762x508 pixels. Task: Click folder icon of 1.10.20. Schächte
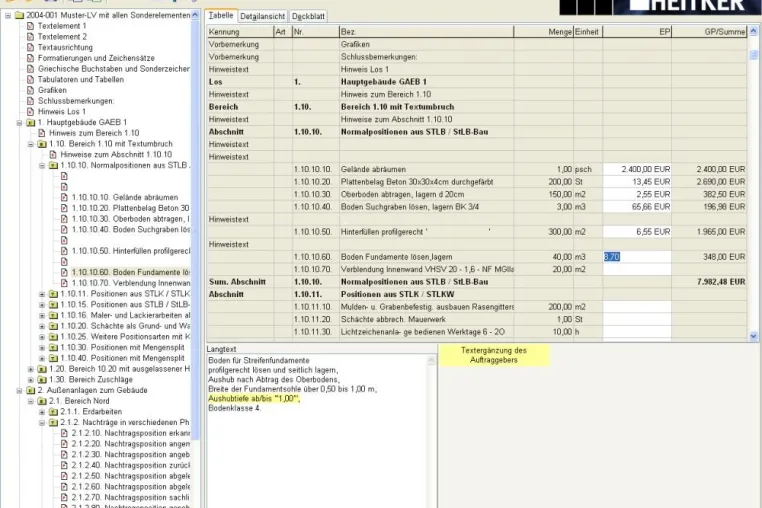pyautogui.click(x=53, y=326)
